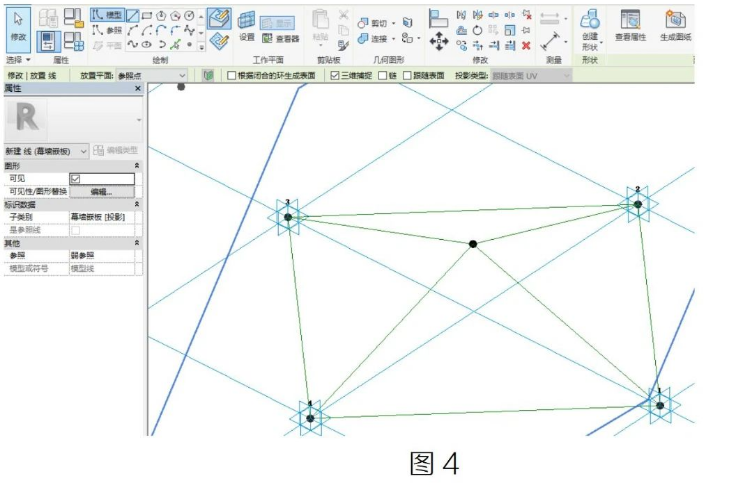Image resolution: width=732 pixels, height=483 pixels.
Task: Click reference point 3 in canvas
Action: coord(288,217)
